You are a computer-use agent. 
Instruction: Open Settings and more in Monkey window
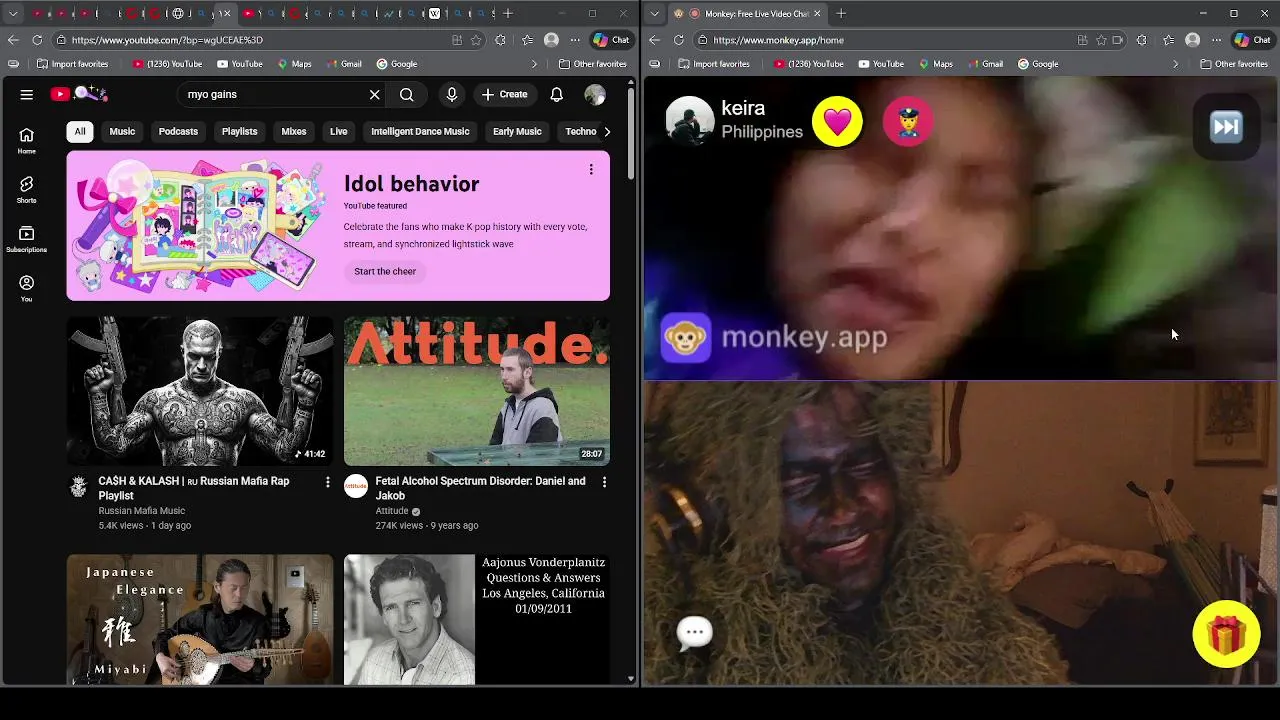click(1216, 40)
